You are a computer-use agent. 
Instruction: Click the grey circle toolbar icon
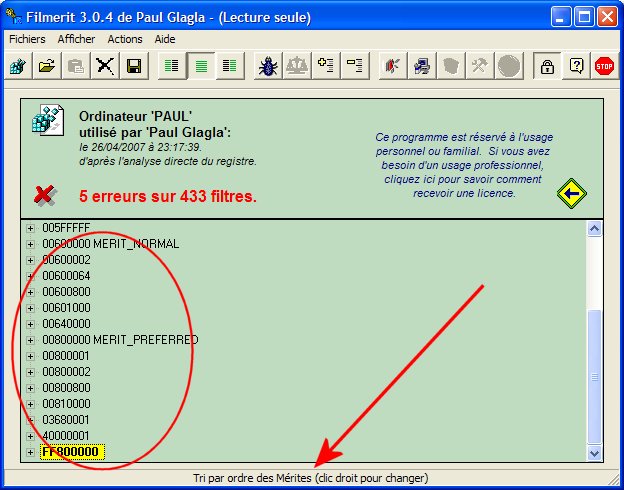[x=509, y=66]
